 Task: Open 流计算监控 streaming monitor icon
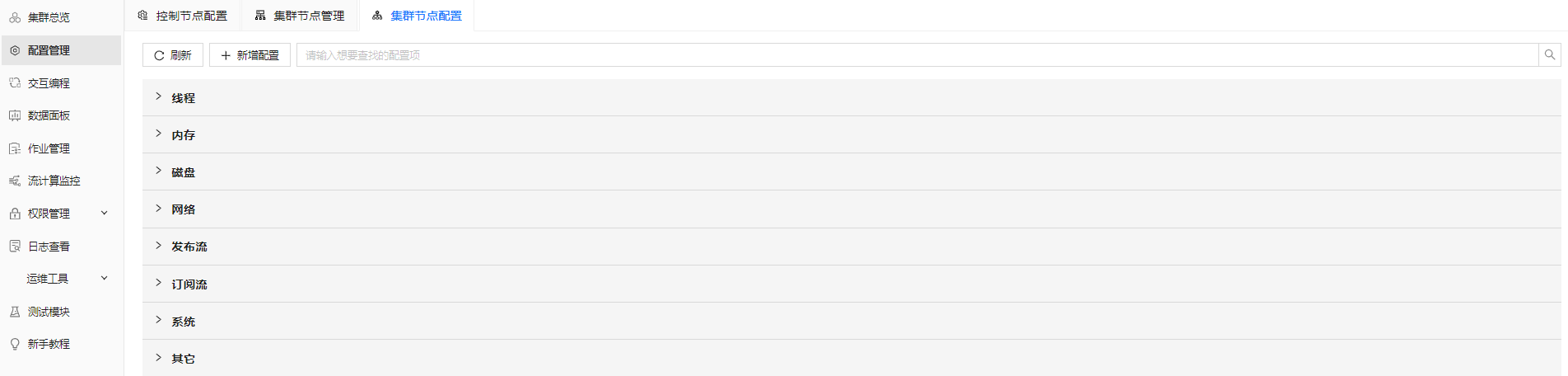point(15,181)
